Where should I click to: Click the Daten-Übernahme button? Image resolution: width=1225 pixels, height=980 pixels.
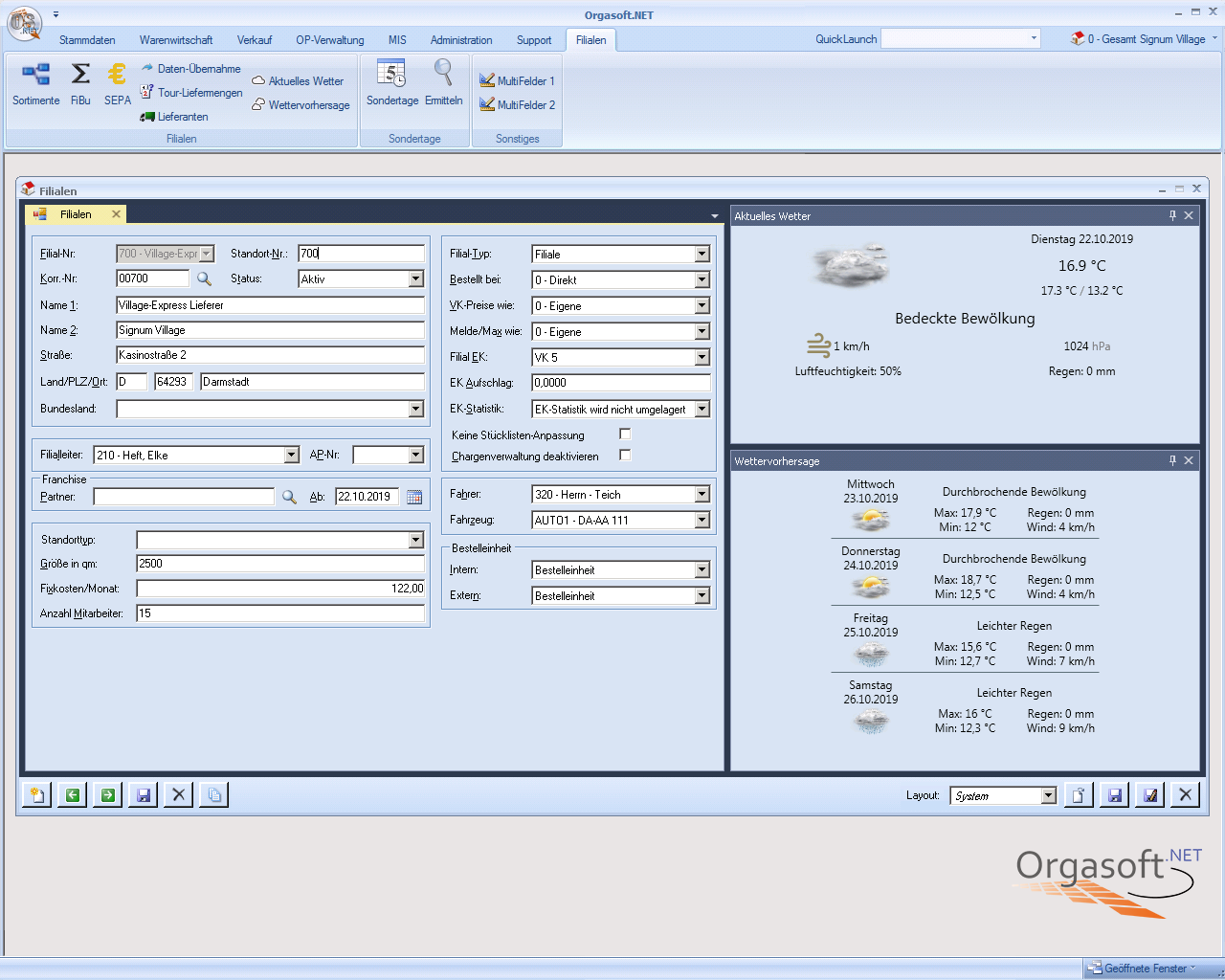pos(198,69)
